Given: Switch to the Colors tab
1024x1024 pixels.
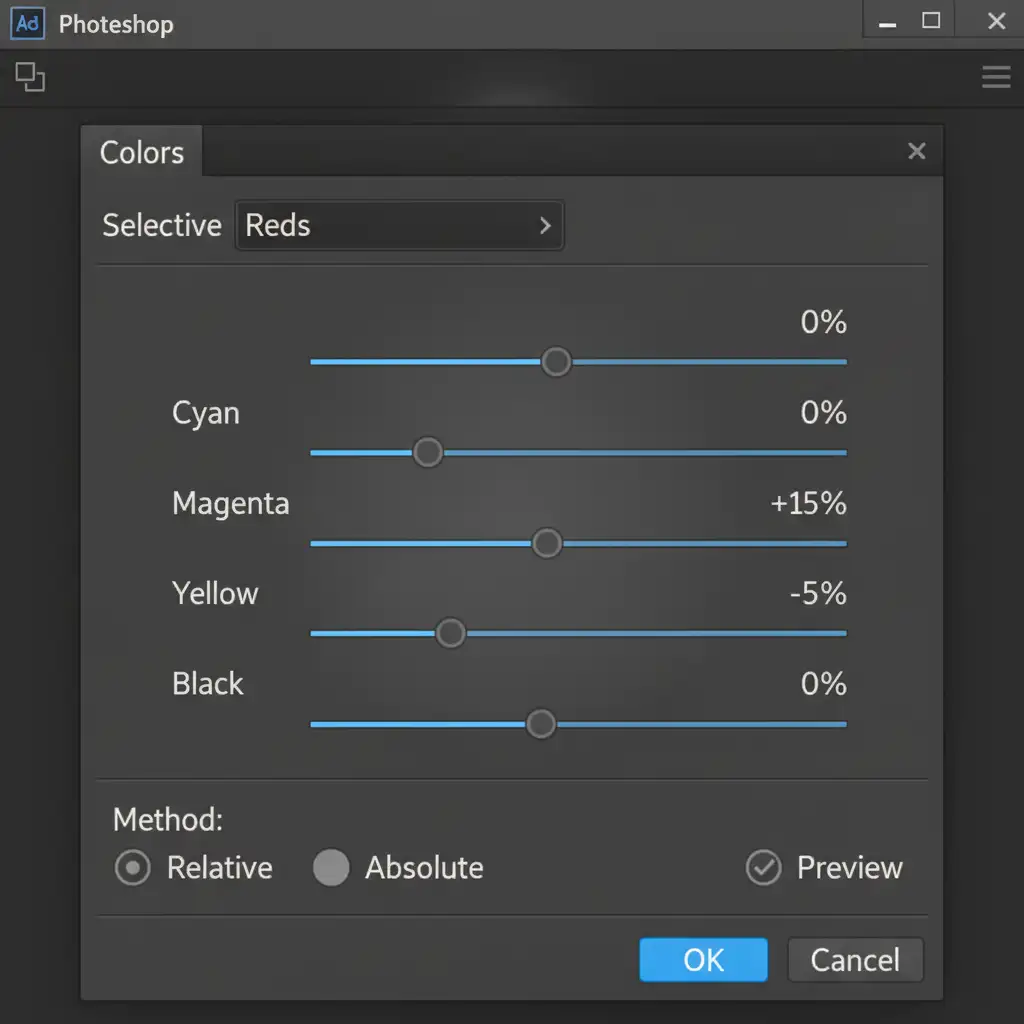Looking at the screenshot, I should pyautogui.click(x=142, y=153).
